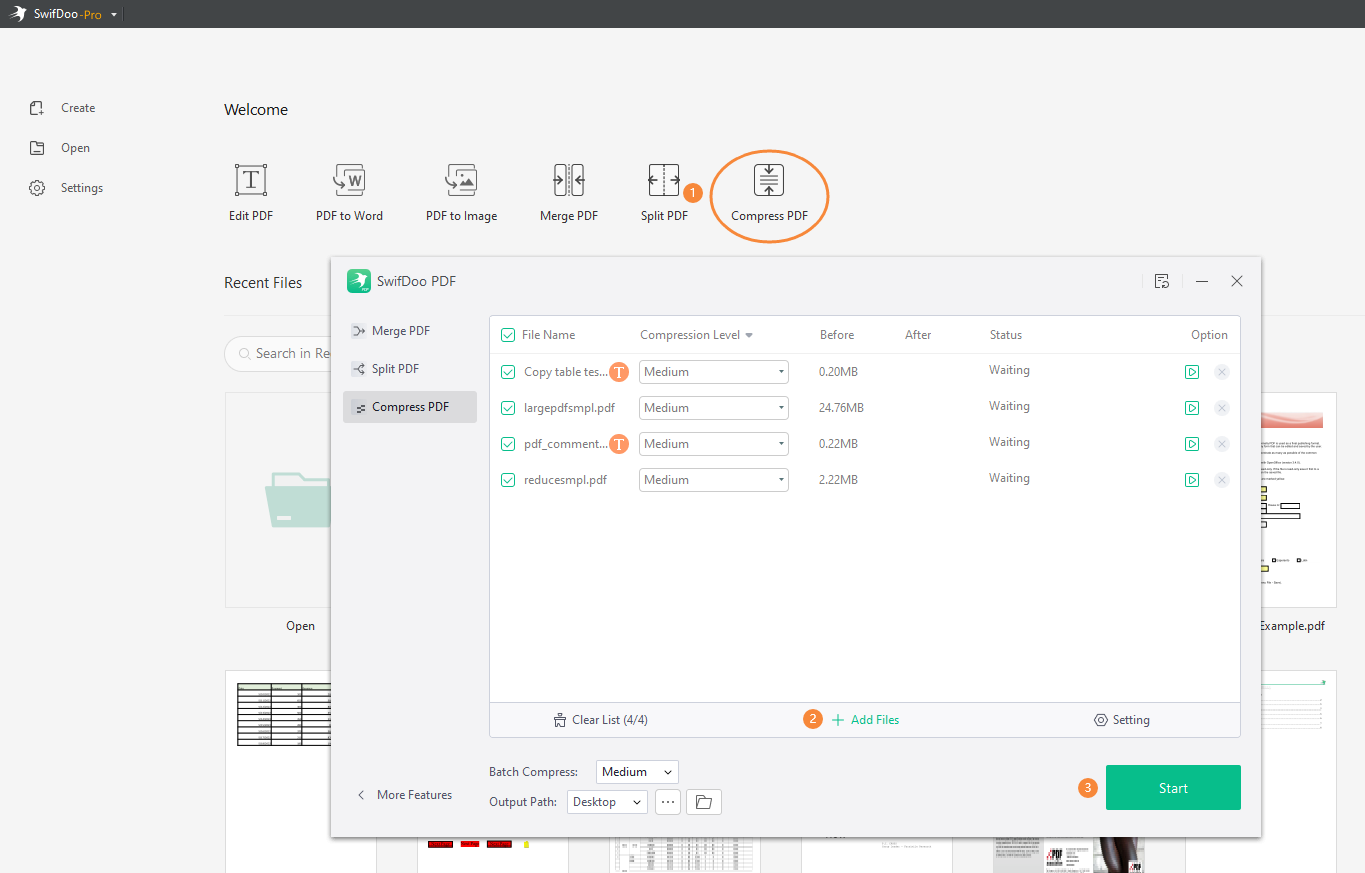The height and width of the screenshot is (873, 1365).
Task: Start compression for reducesmpl.pdf row
Action: pos(1192,480)
